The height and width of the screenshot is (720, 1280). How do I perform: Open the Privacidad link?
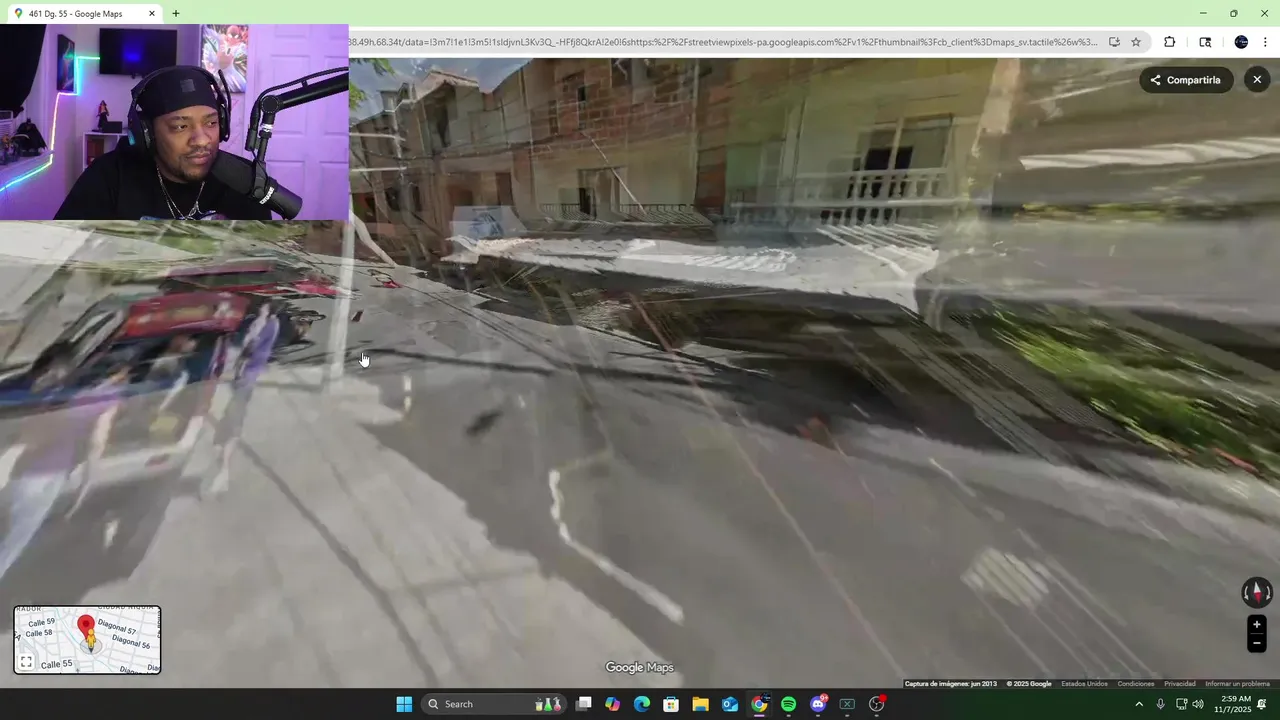click(x=1180, y=684)
